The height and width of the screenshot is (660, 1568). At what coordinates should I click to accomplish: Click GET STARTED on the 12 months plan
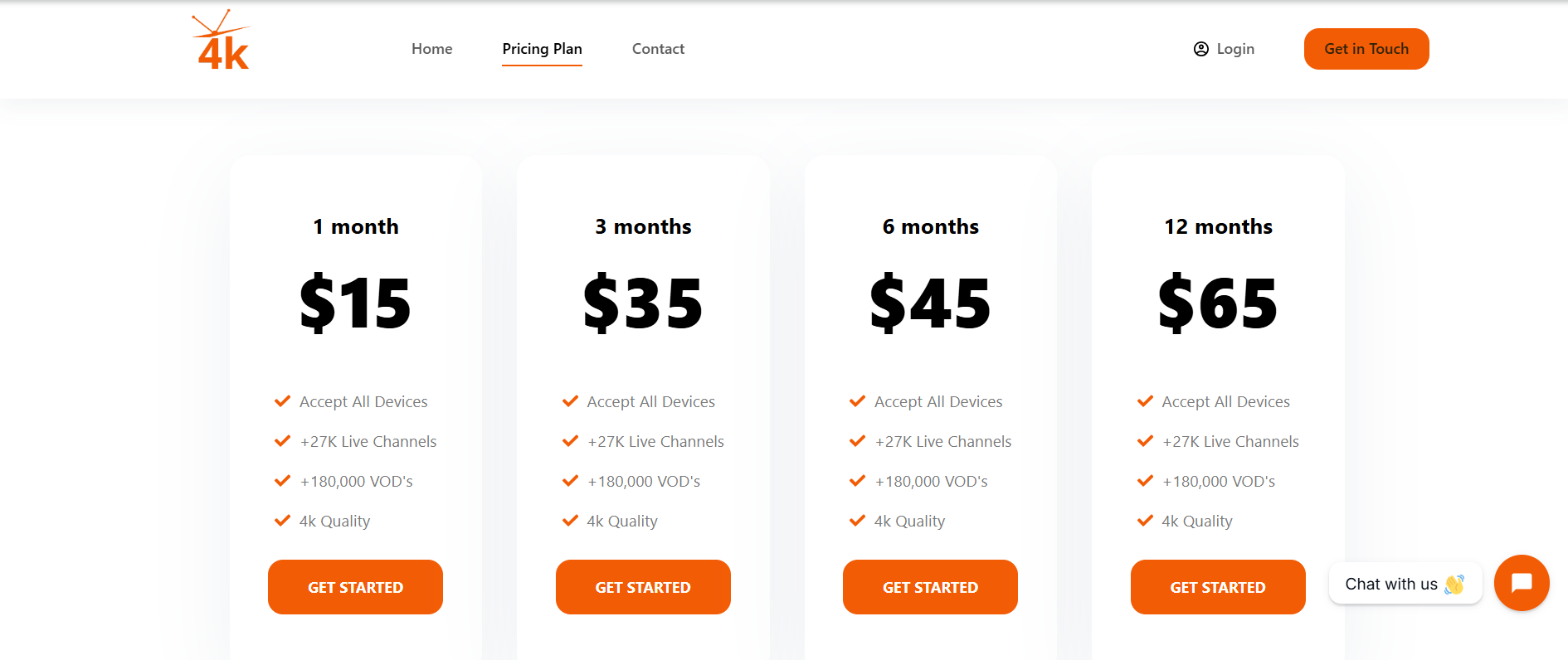click(1217, 587)
